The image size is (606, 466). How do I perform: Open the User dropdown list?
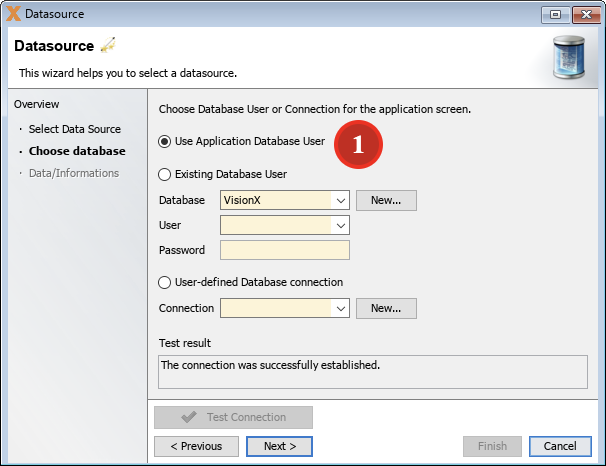[340, 225]
